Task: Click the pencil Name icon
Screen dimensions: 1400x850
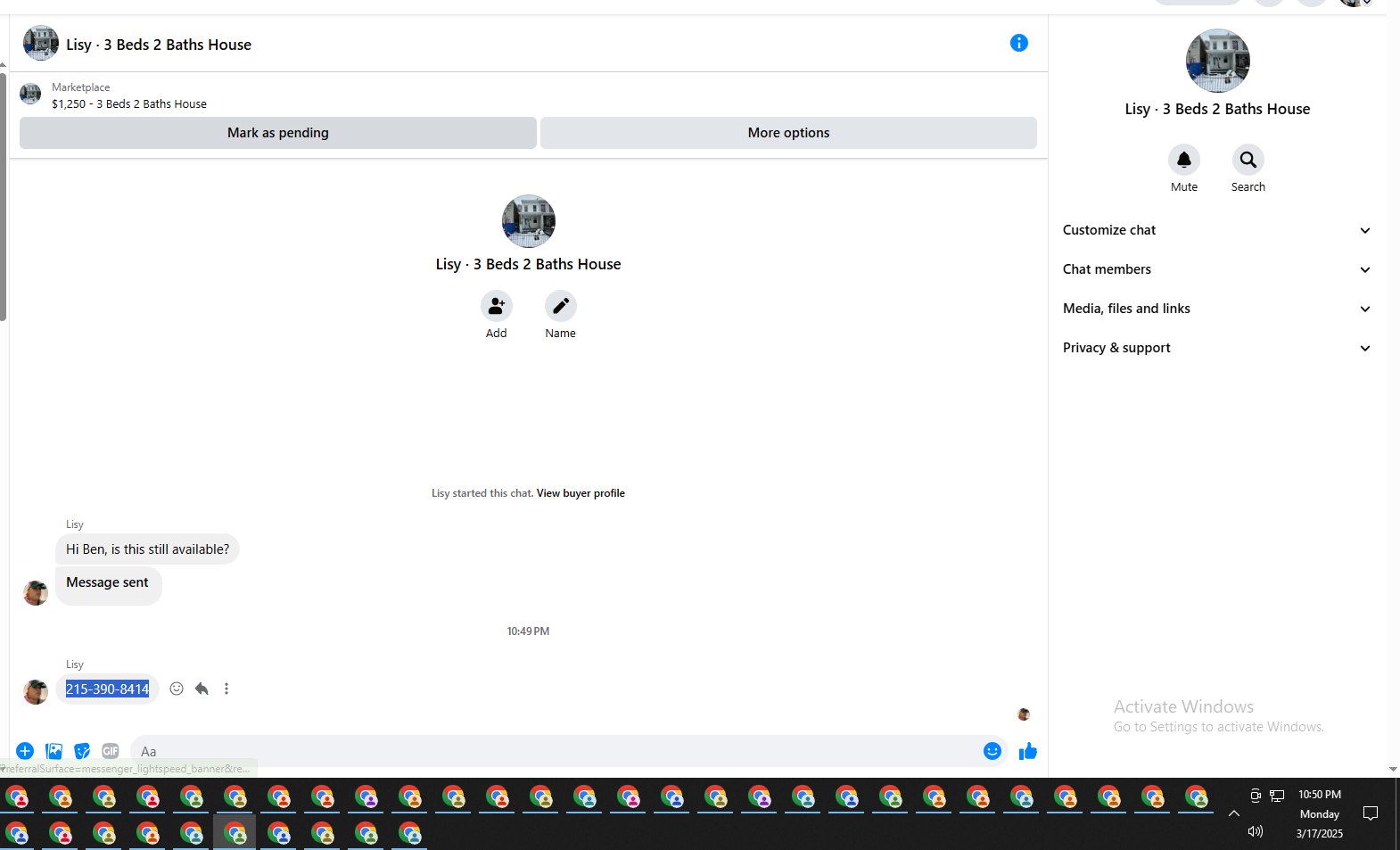Action: pos(561,306)
